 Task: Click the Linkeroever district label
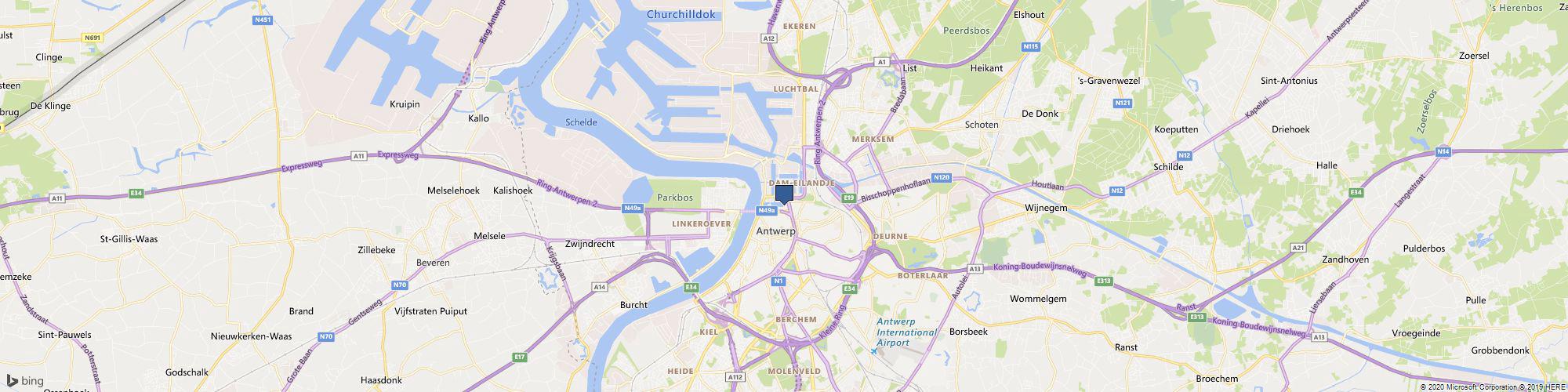pos(702,224)
